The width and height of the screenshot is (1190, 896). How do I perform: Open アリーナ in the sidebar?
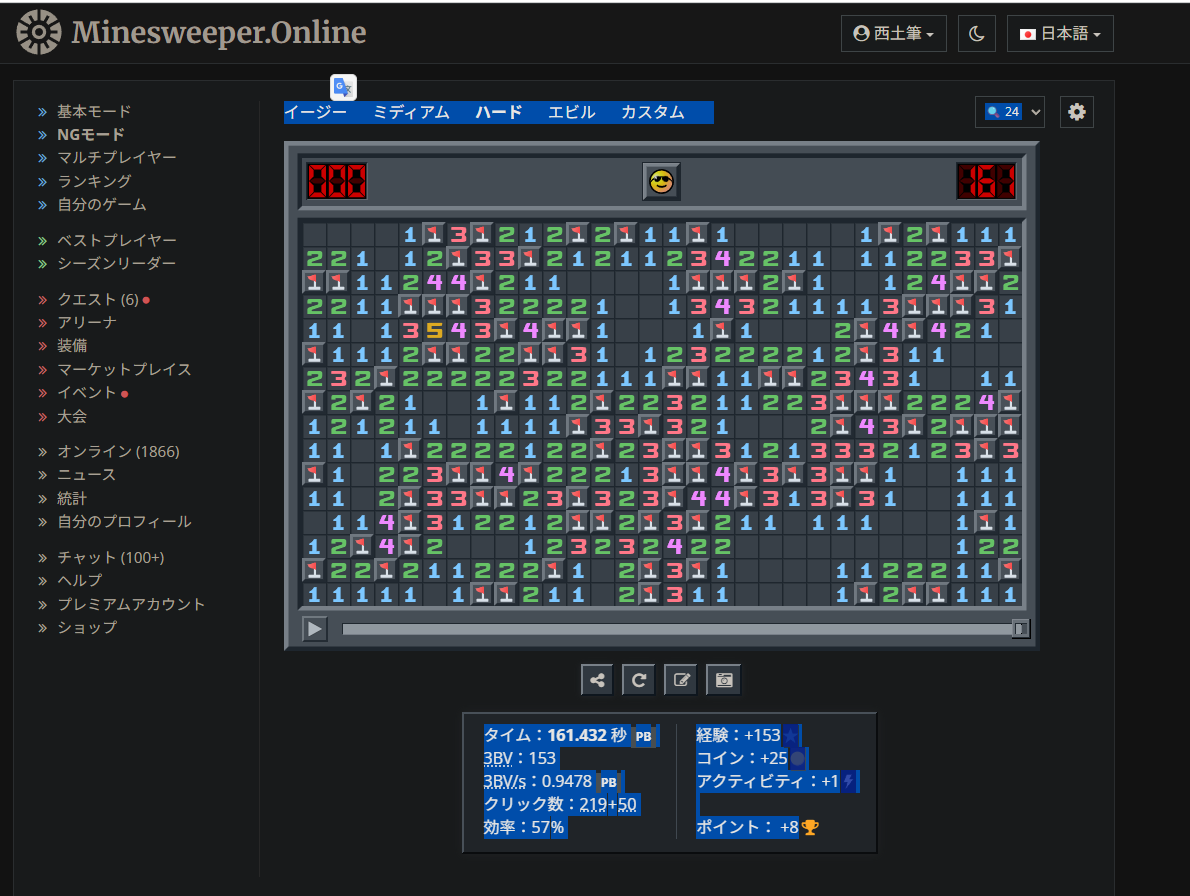(x=87, y=322)
